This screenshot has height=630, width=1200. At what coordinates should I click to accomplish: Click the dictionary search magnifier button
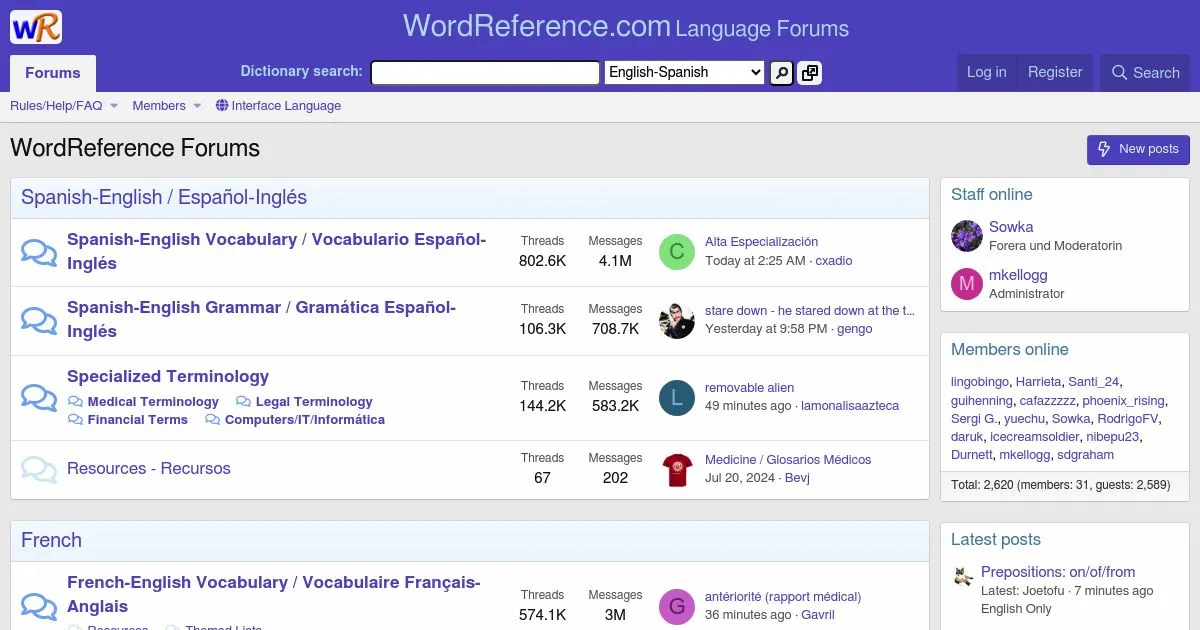pyautogui.click(x=781, y=72)
